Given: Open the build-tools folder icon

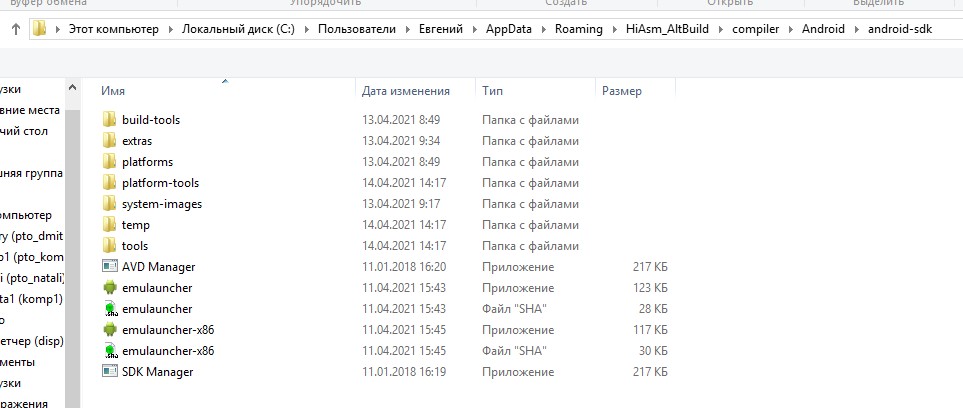Looking at the screenshot, I should pos(109,120).
